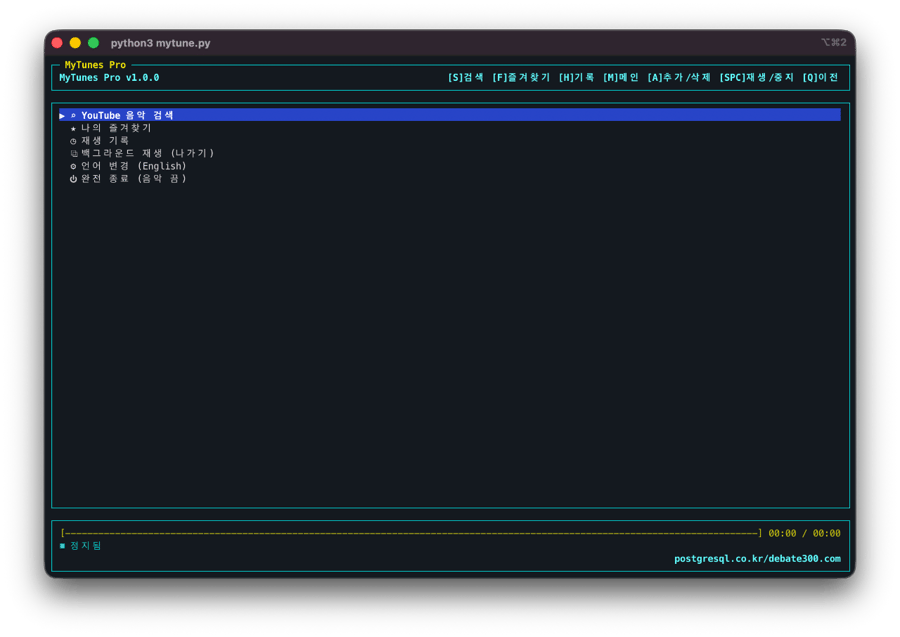The width and height of the screenshot is (900, 637).
Task: Click the [A]추가/삭제 shortcut hint
Action: click(x=679, y=77)
